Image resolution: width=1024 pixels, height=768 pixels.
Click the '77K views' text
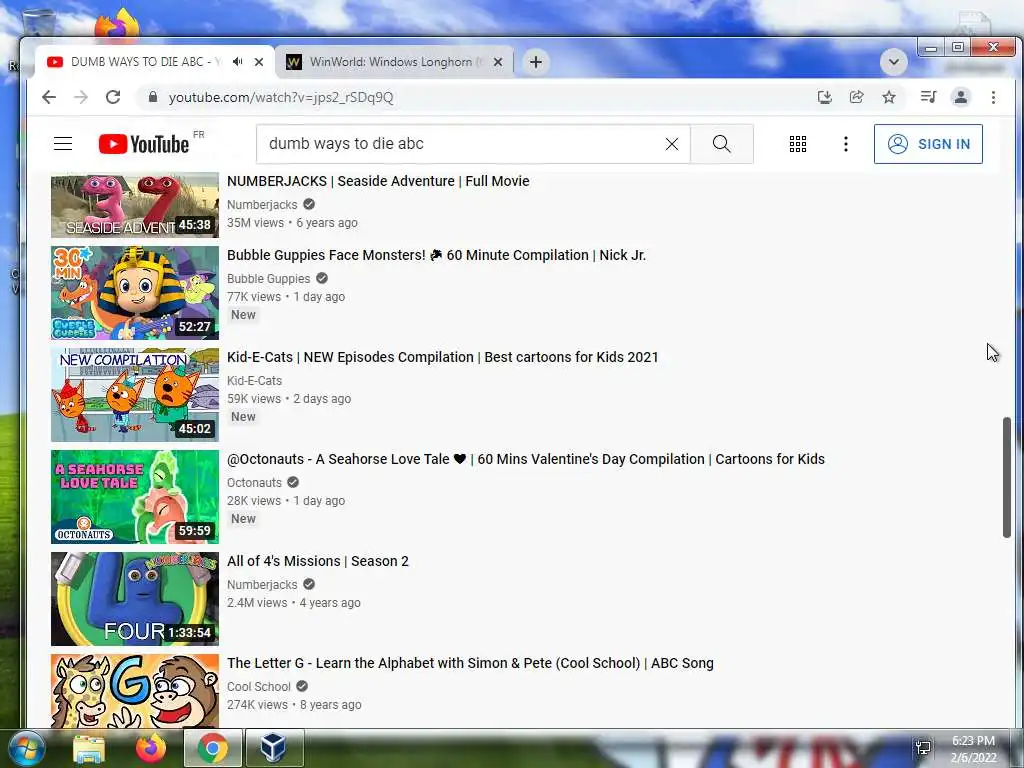coord(253,296)
